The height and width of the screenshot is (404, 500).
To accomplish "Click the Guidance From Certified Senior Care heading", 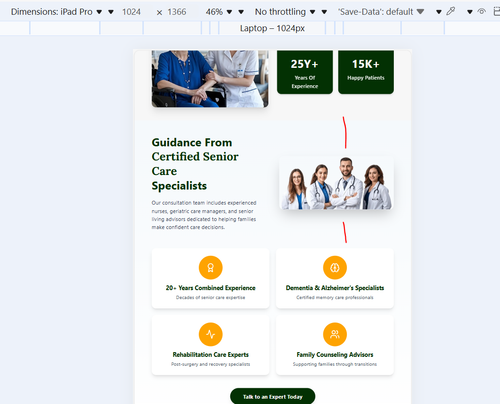I will [x=195, y=164].
